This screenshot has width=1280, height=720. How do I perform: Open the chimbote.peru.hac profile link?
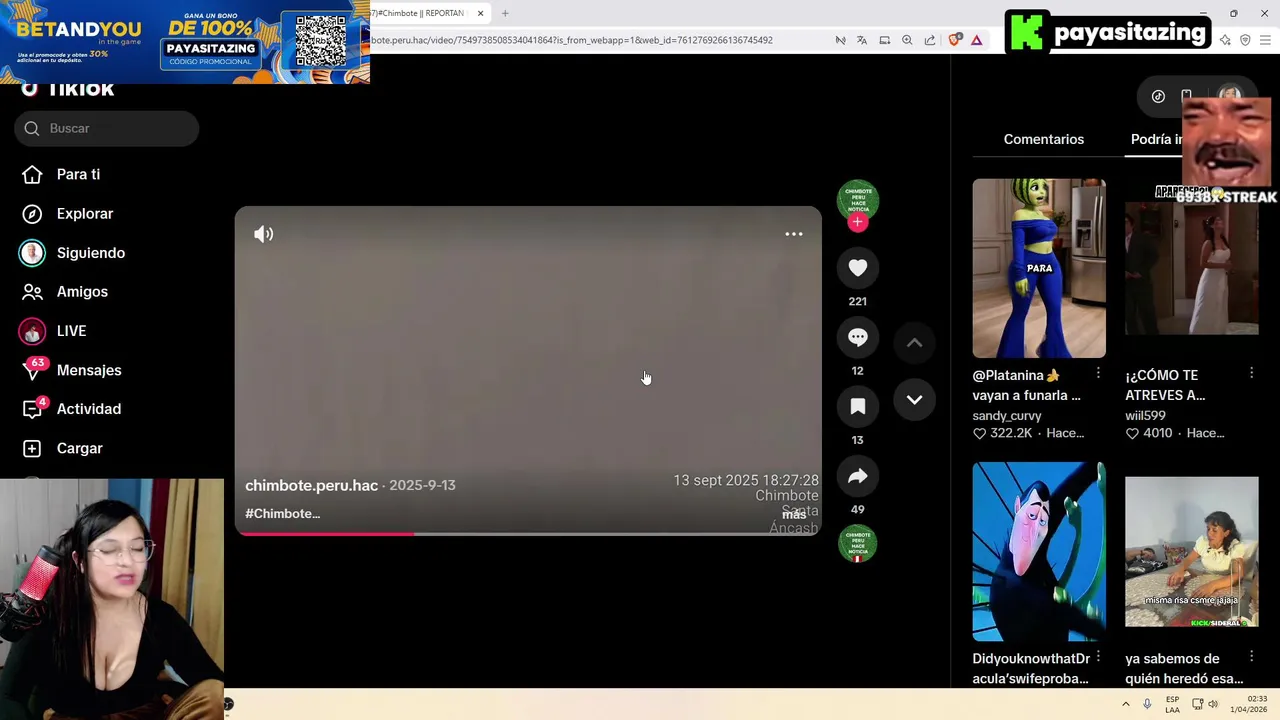(x=311, y=485)
